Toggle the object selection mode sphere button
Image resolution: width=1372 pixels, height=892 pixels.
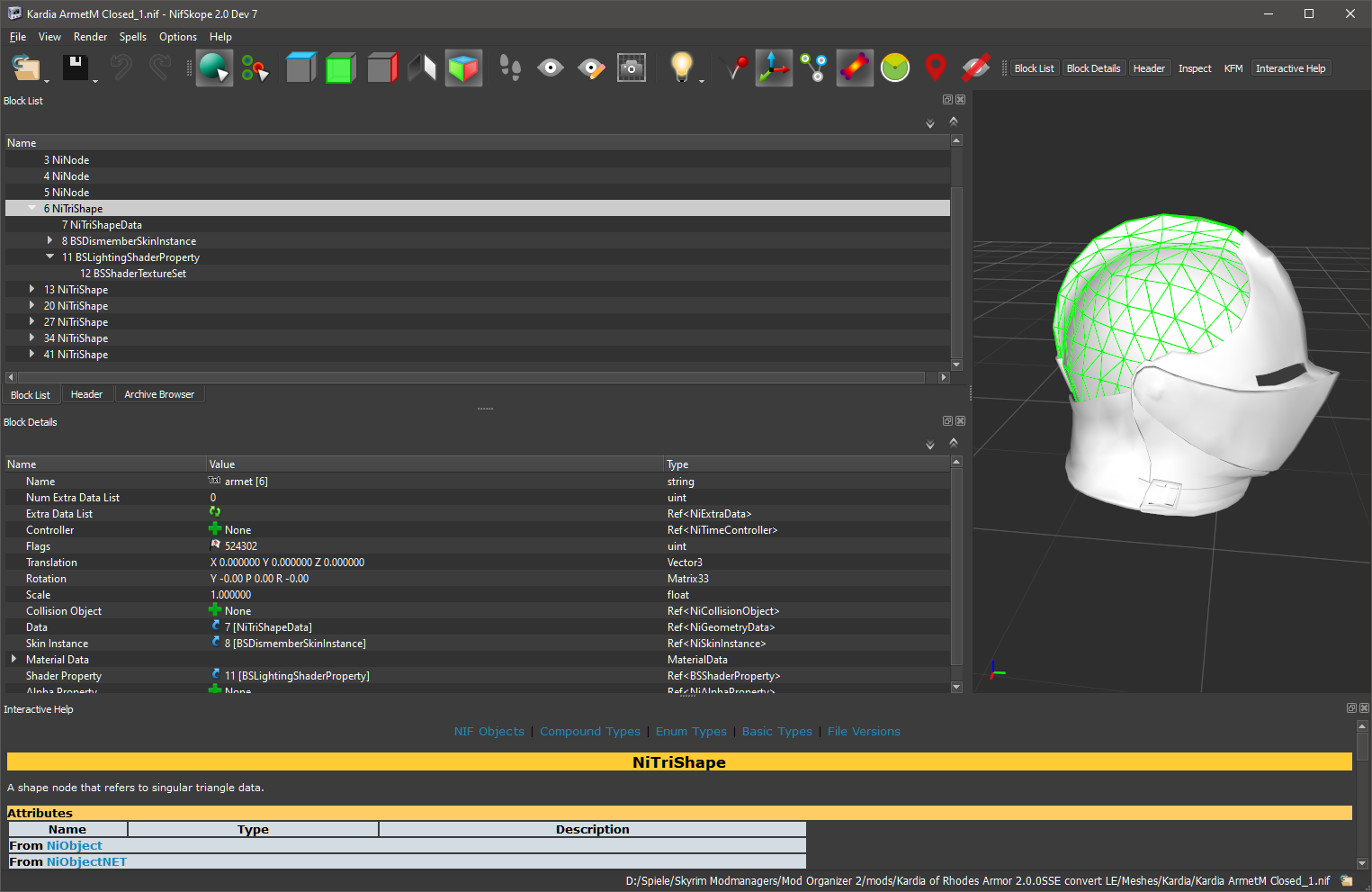[x=214, y=68]
